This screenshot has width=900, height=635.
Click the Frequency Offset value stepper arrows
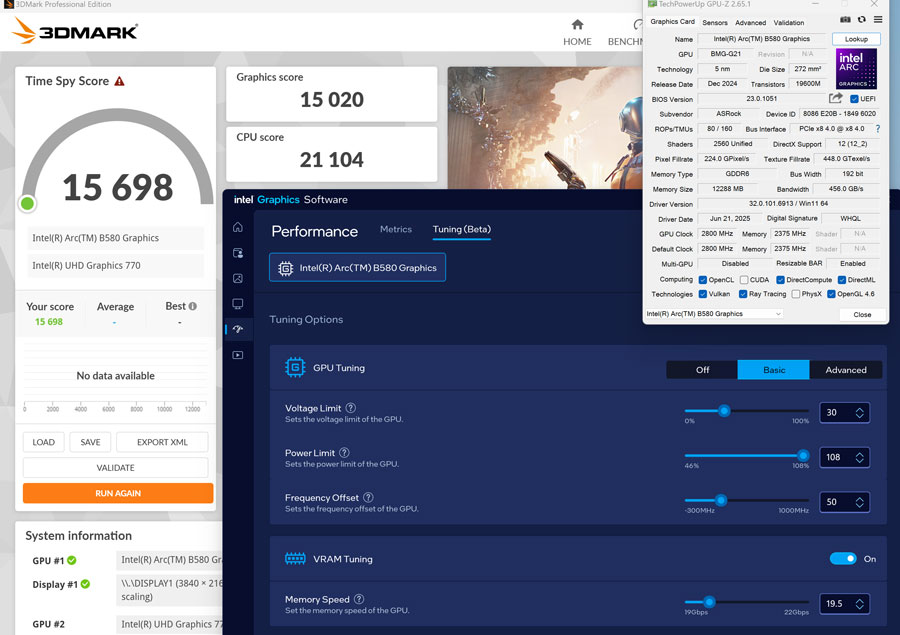[859, 502]
